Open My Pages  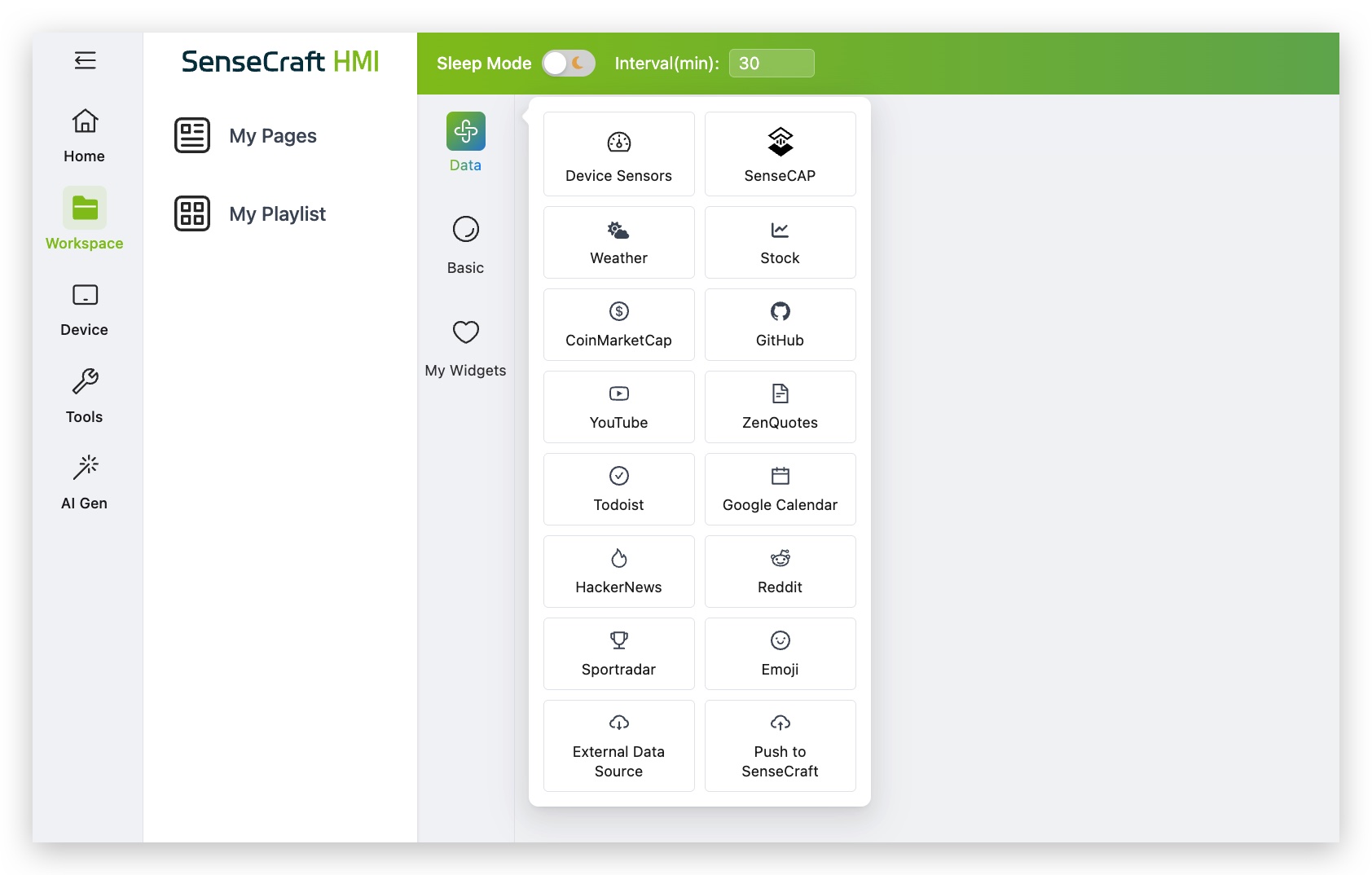coord(272,136)
